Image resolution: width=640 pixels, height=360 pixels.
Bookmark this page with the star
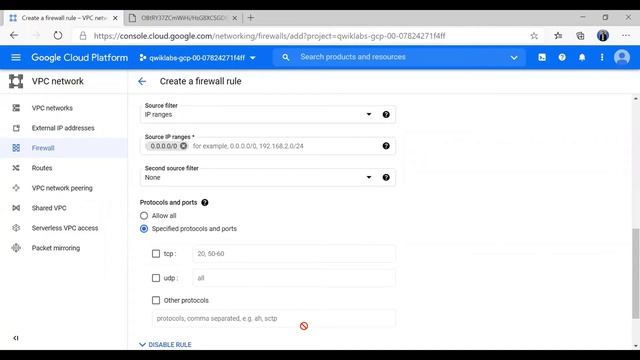(x=534, y=36)
